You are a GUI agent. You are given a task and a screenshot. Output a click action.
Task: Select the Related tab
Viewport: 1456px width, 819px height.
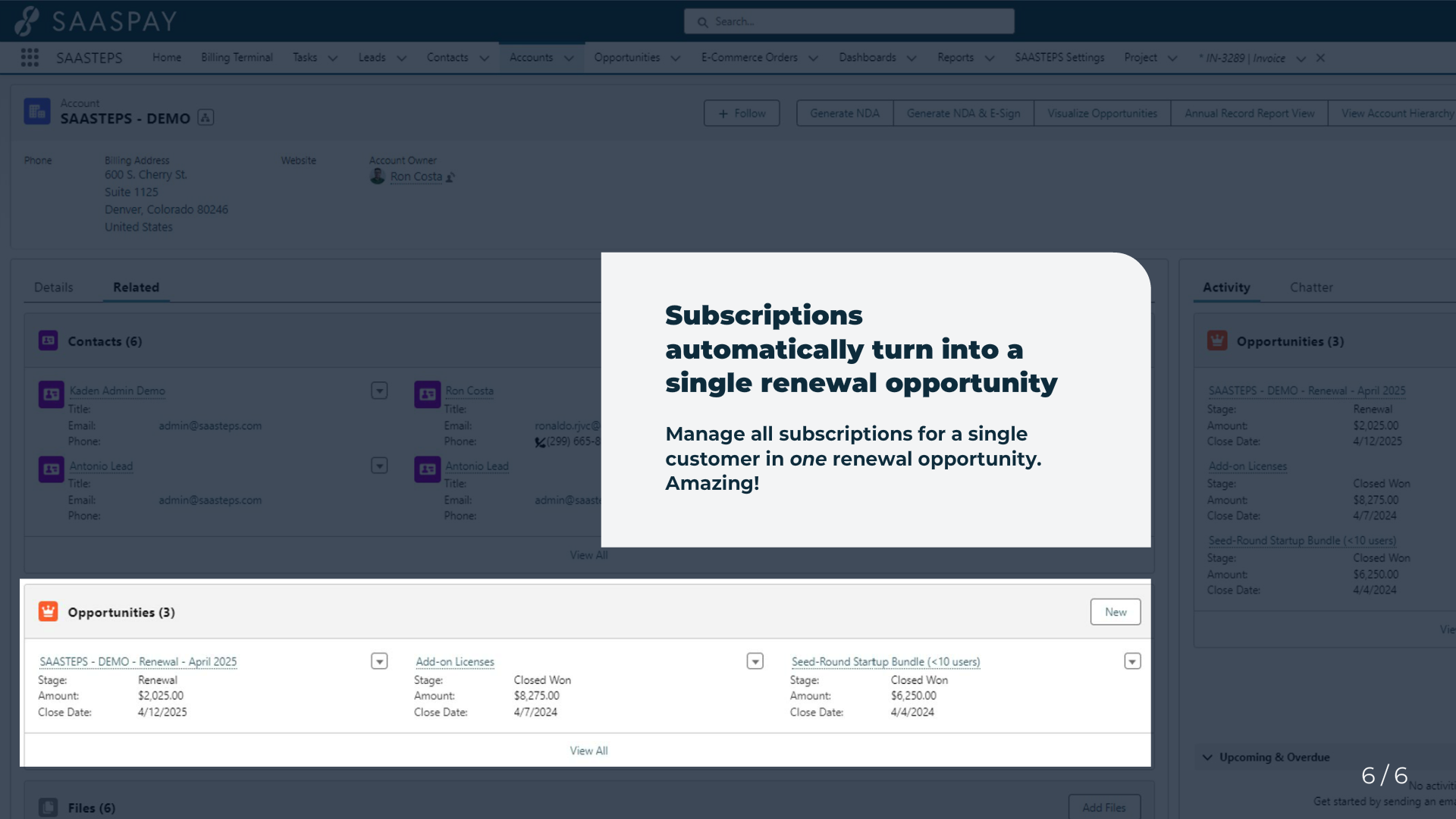point(136,287)
